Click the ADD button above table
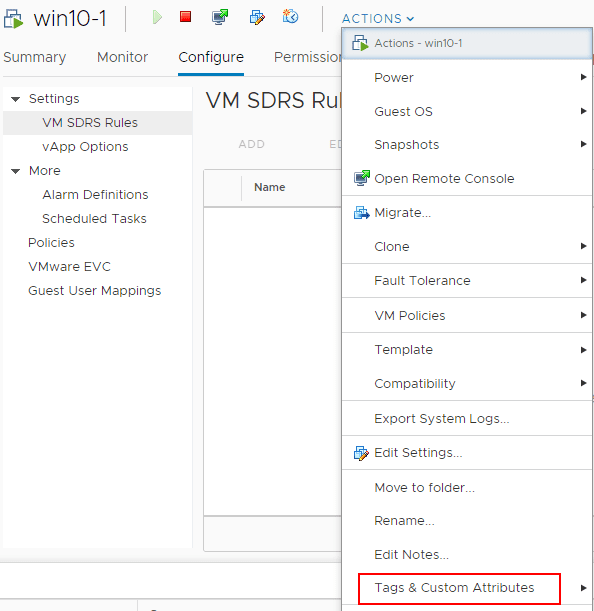594x611 pixels. (x=252, y=144)
